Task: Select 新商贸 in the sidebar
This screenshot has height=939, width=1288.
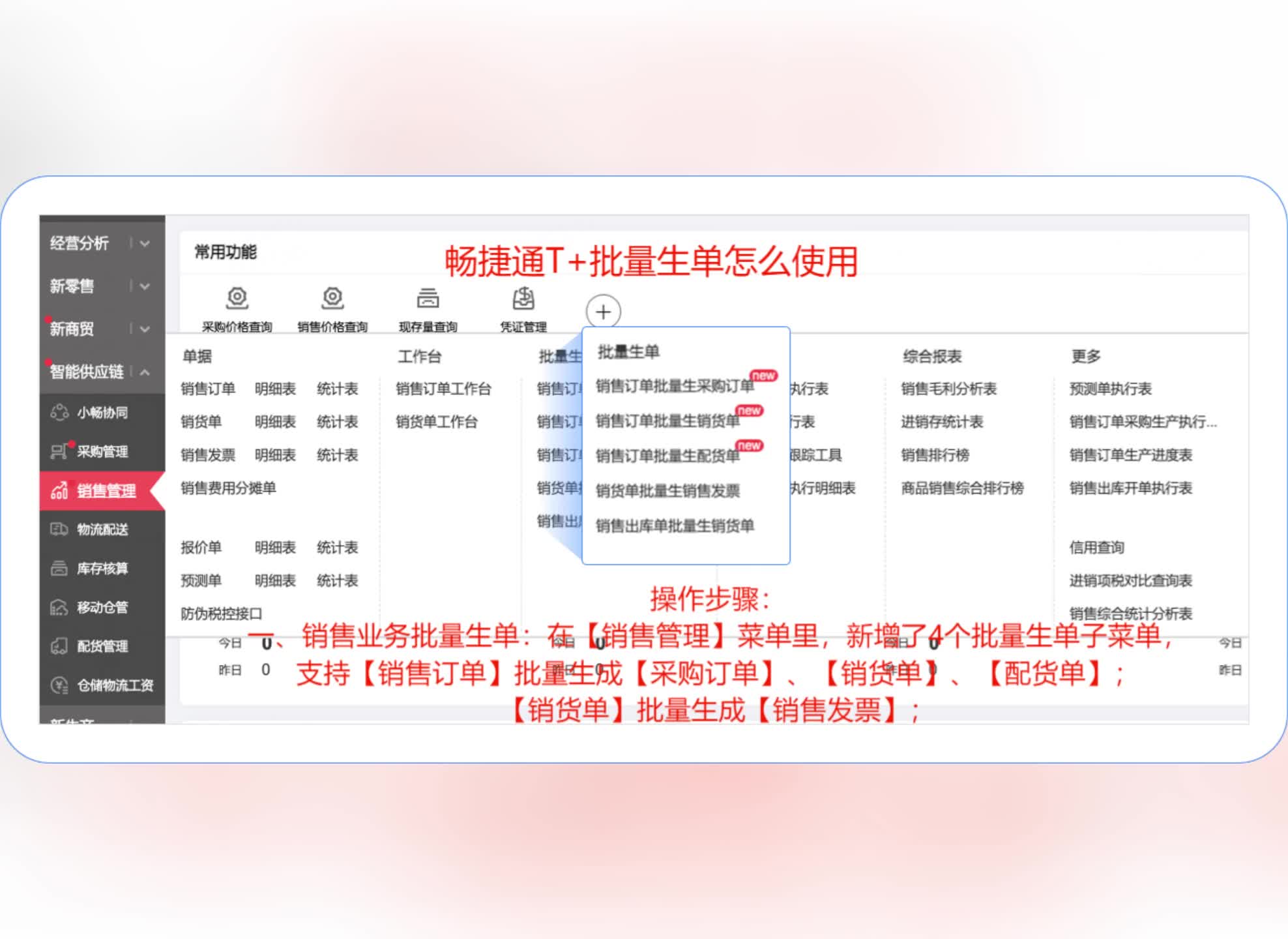Action: 72,329
